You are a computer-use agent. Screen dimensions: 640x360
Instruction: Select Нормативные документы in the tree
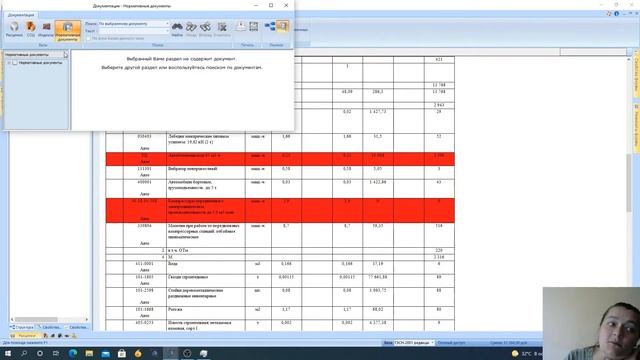[x=40, y=63]
